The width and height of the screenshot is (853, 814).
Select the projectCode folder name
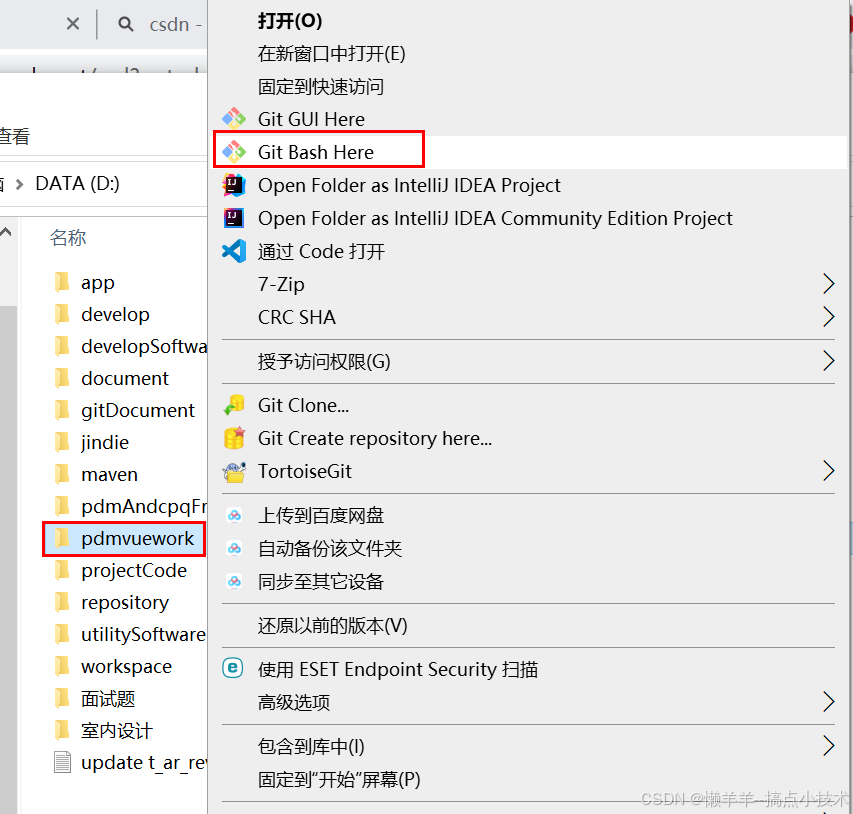pos(134,571)
